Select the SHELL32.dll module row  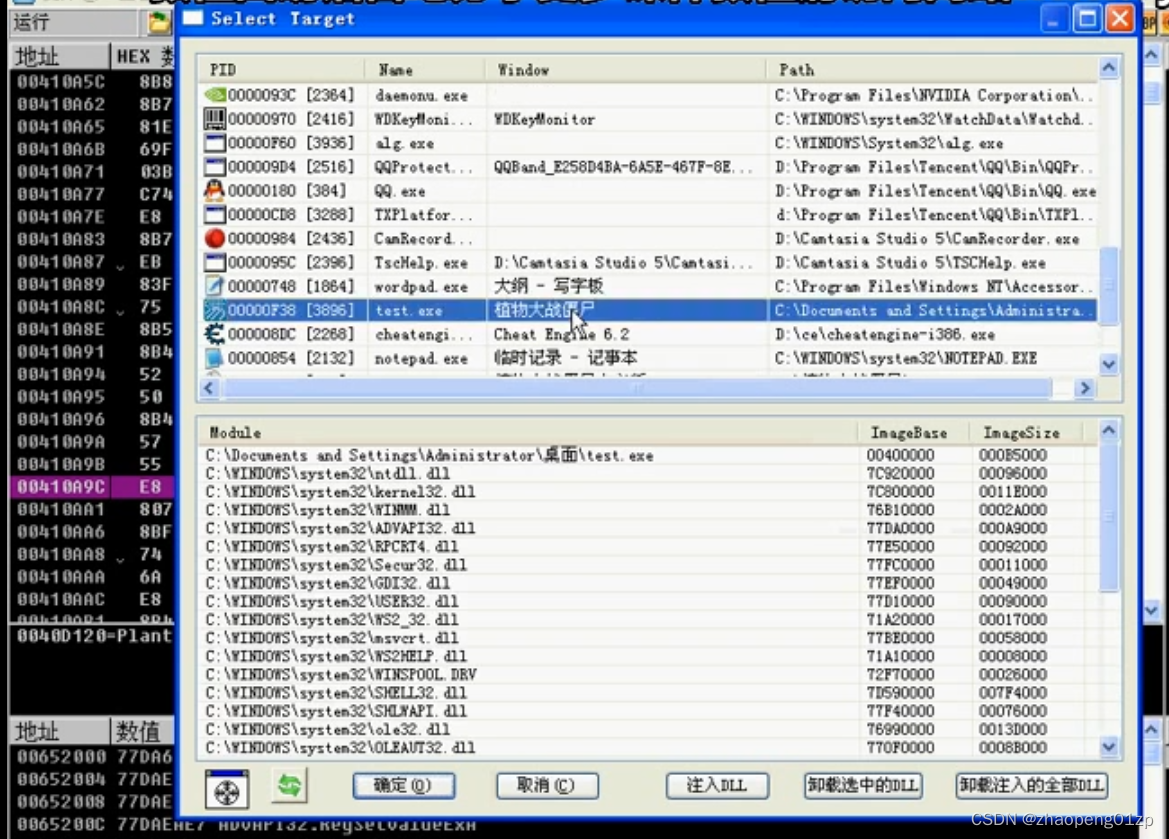coord(647,693)
